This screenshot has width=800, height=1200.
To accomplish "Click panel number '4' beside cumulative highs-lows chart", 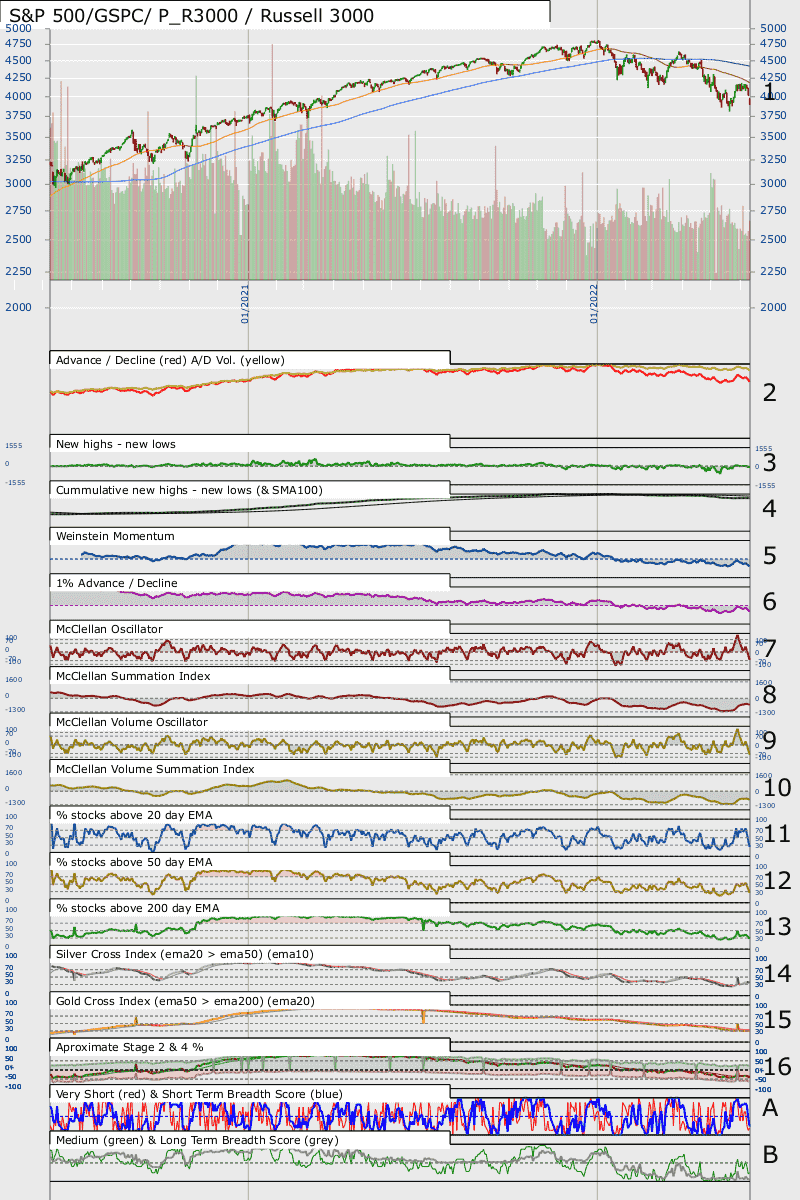I will coord(769,508).
